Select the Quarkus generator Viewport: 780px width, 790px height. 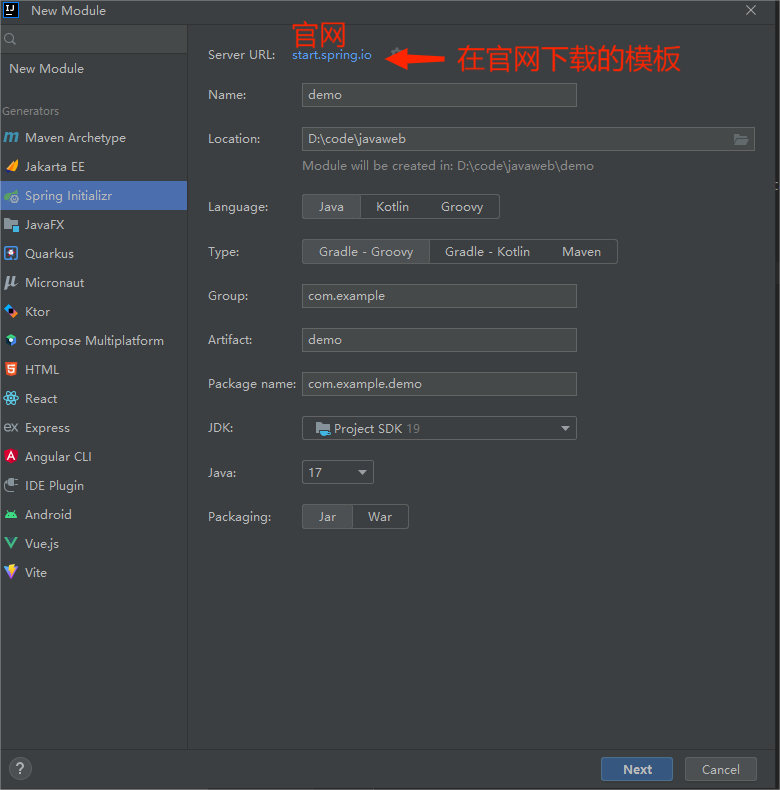click(x=94, y=253)
